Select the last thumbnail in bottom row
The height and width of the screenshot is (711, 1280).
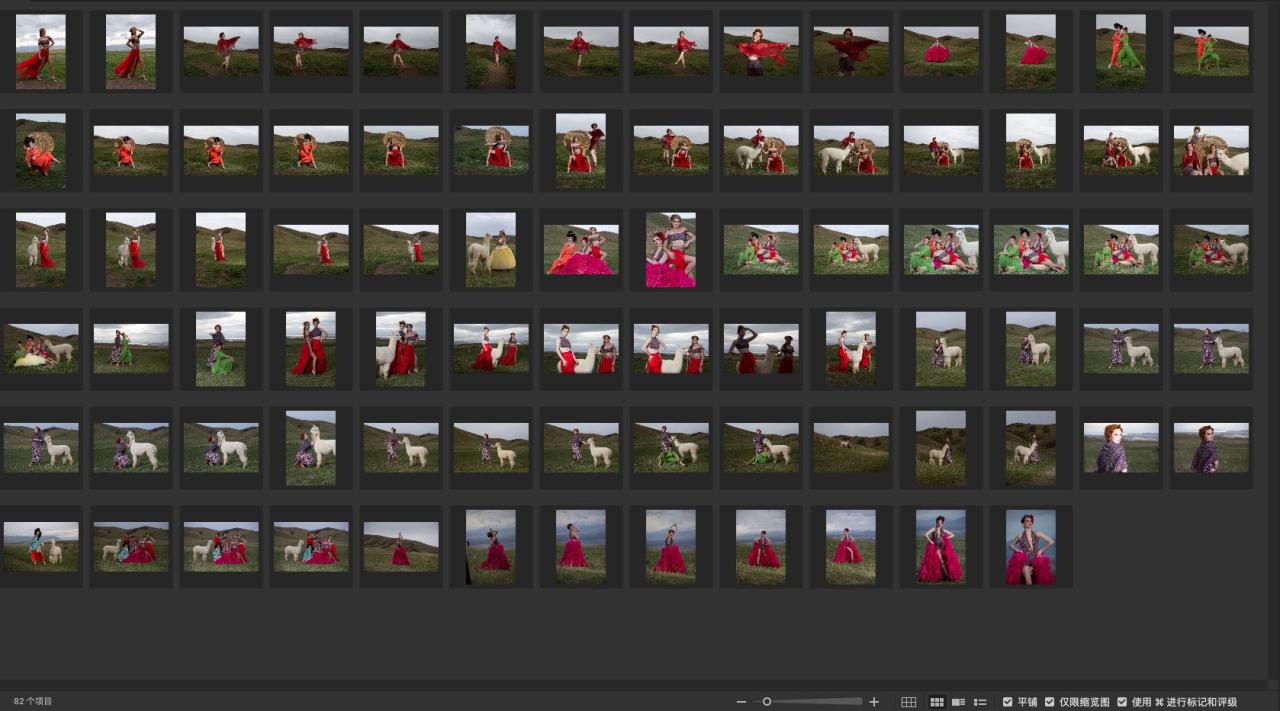coord(1031,547)
